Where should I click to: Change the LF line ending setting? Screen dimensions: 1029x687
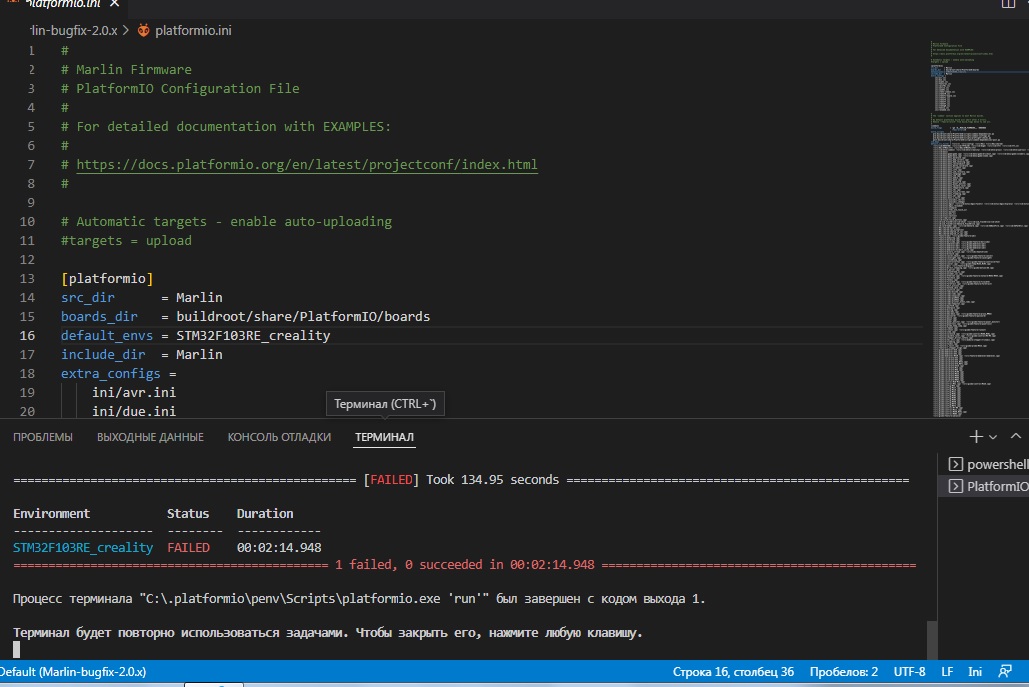click(947, 671)
